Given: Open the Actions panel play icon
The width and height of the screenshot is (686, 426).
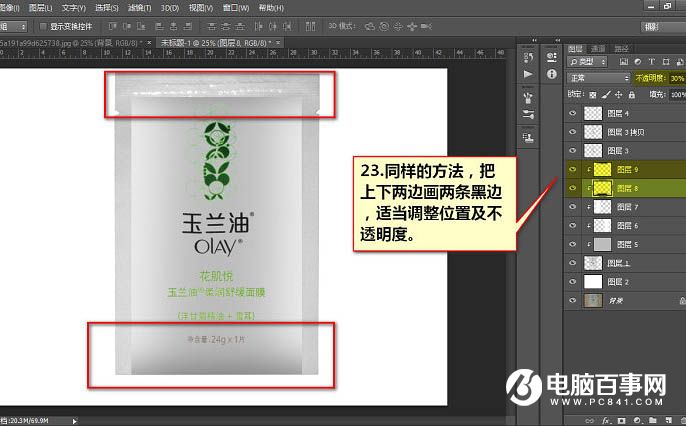Looking at the screenshot, I should tap(528, 74).
